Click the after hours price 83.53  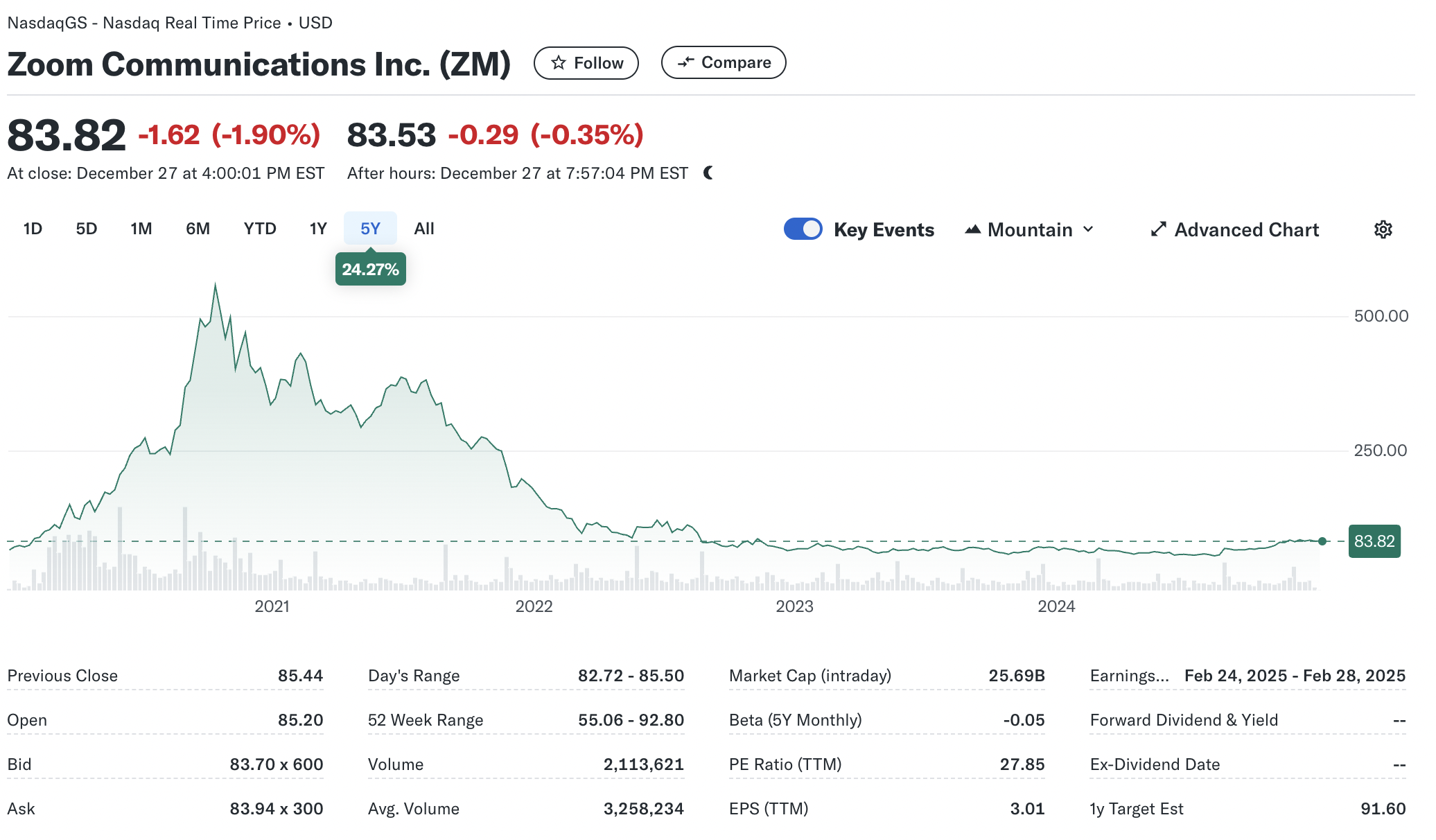[x=392, y=135]
